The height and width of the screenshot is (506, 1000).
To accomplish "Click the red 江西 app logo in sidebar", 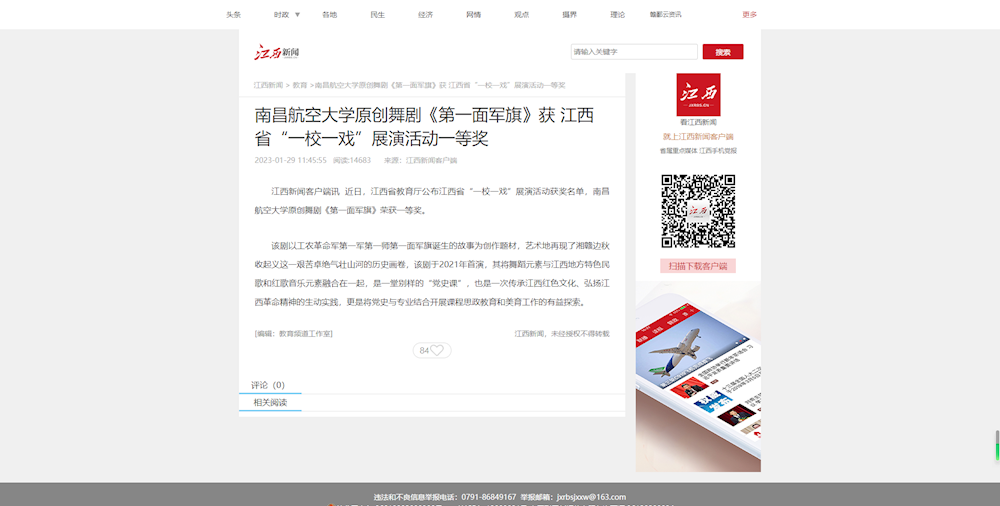I will pyautogui.click(x=698, y=94).
